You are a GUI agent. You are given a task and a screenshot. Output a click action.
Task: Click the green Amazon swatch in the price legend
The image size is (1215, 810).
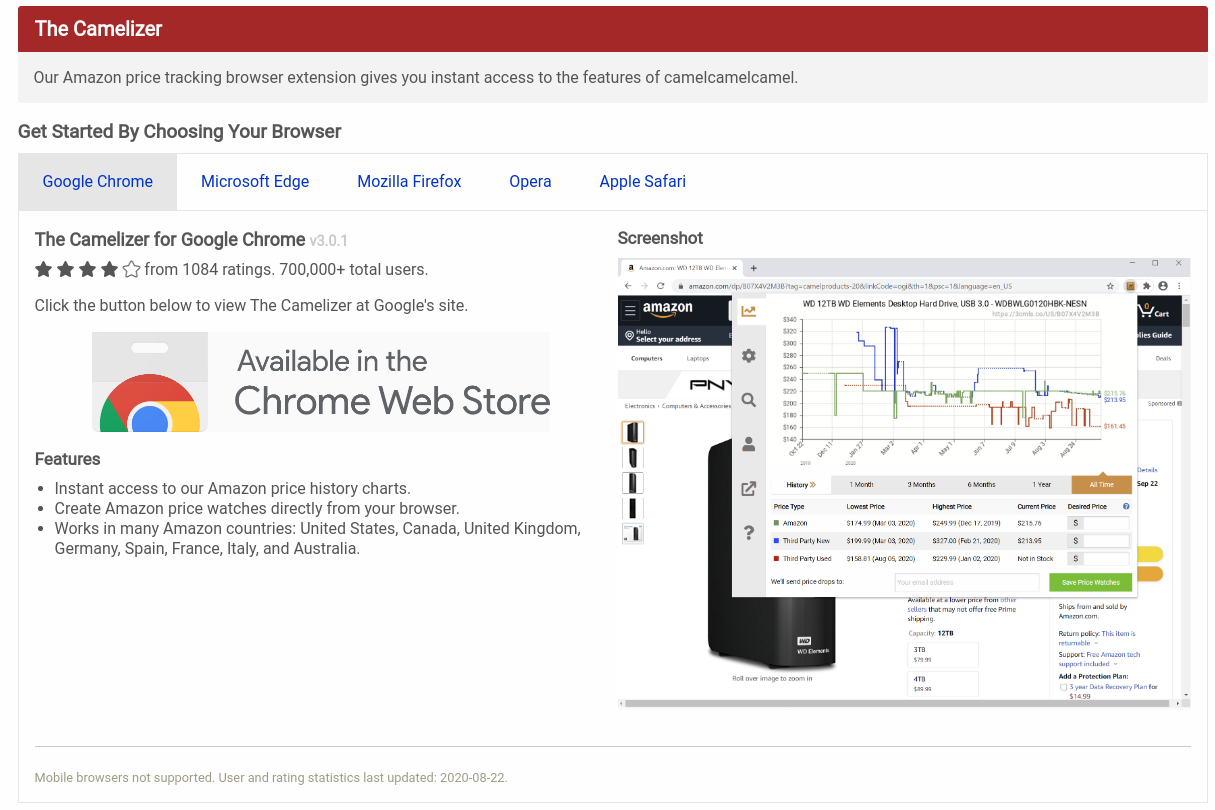pyautogui.click(x=775, y=523)
